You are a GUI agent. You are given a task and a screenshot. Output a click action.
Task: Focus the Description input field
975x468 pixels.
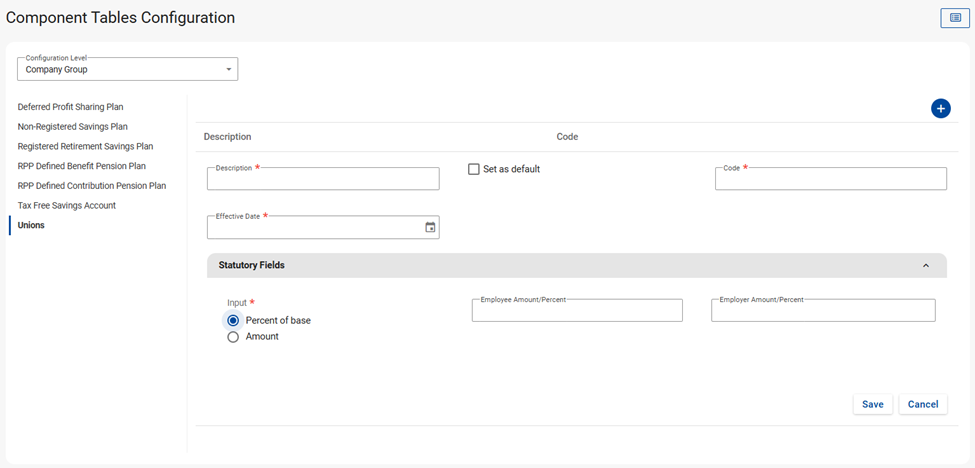click(323, 179)
